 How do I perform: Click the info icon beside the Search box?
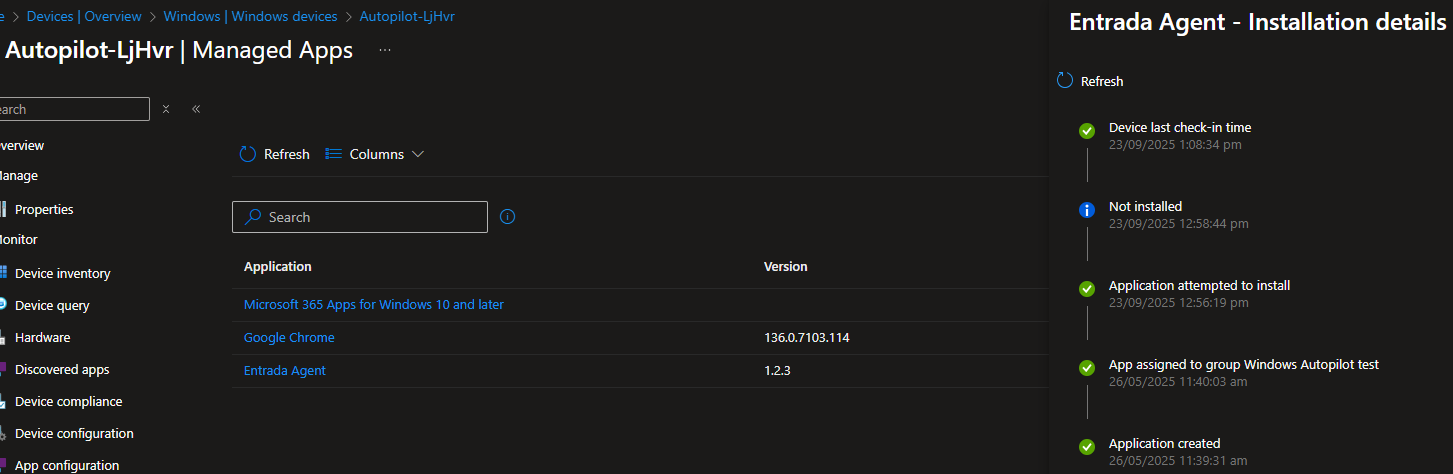click(x=507, y=216)
